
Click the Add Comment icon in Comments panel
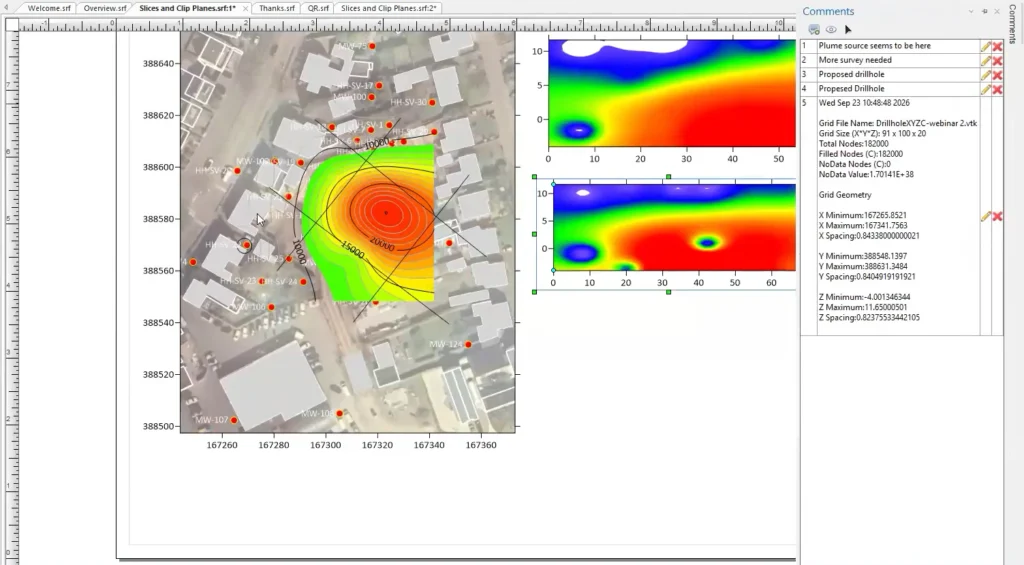[814, 29]
